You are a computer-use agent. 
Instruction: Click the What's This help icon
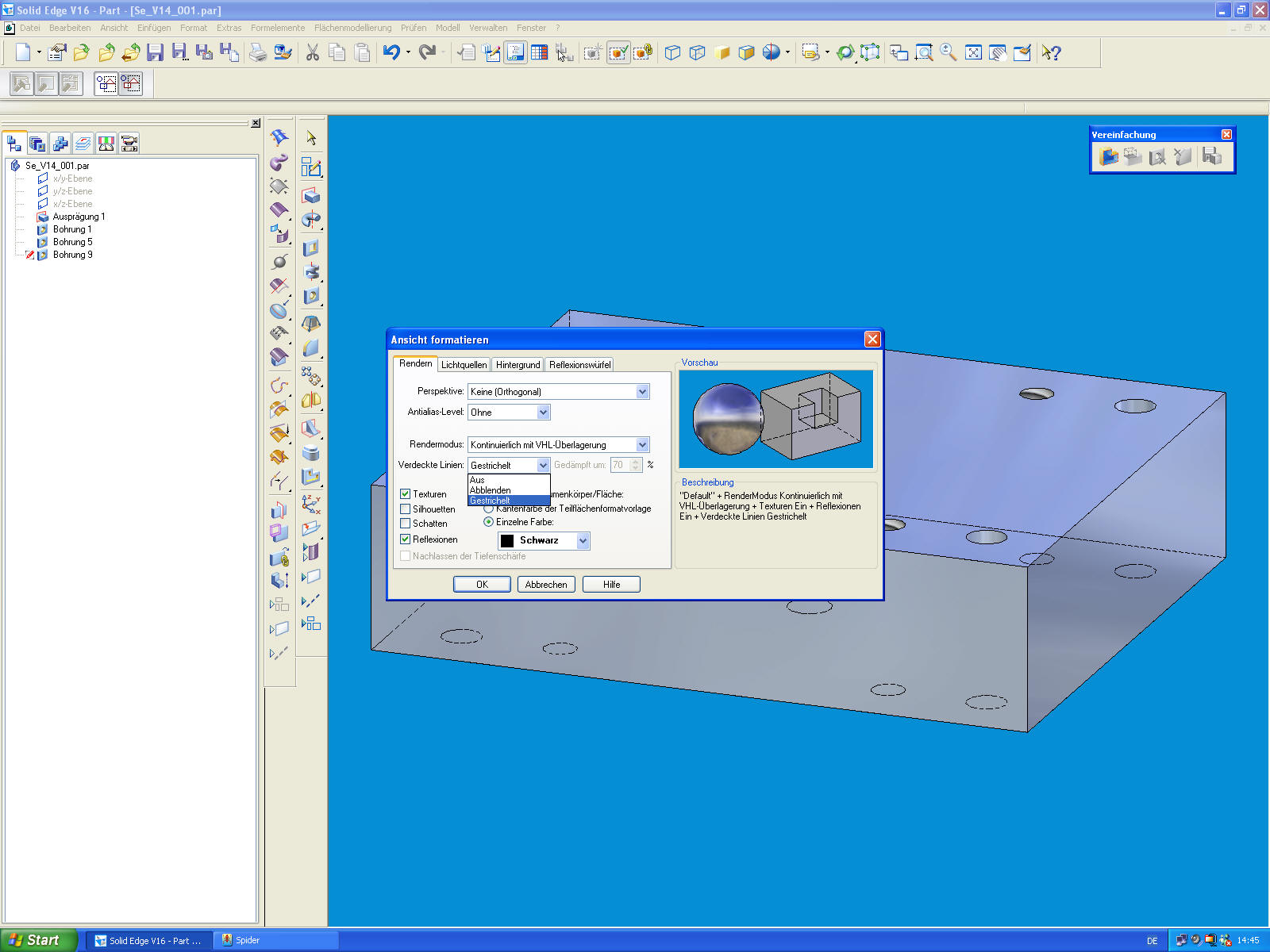point(1051,52)
